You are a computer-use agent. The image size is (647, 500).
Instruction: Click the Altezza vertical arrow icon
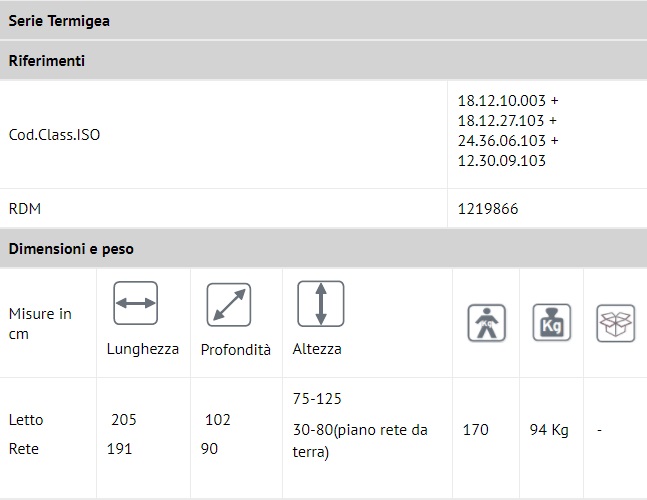point(320,303)
